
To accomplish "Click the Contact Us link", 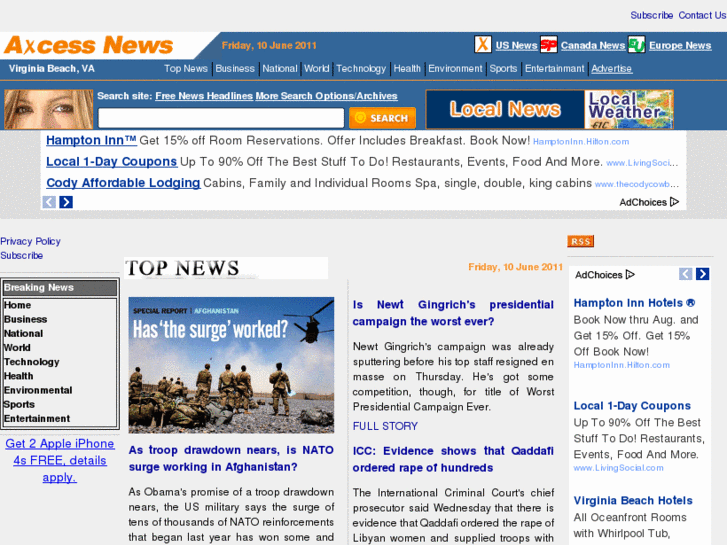I will (x=702, y=15).
